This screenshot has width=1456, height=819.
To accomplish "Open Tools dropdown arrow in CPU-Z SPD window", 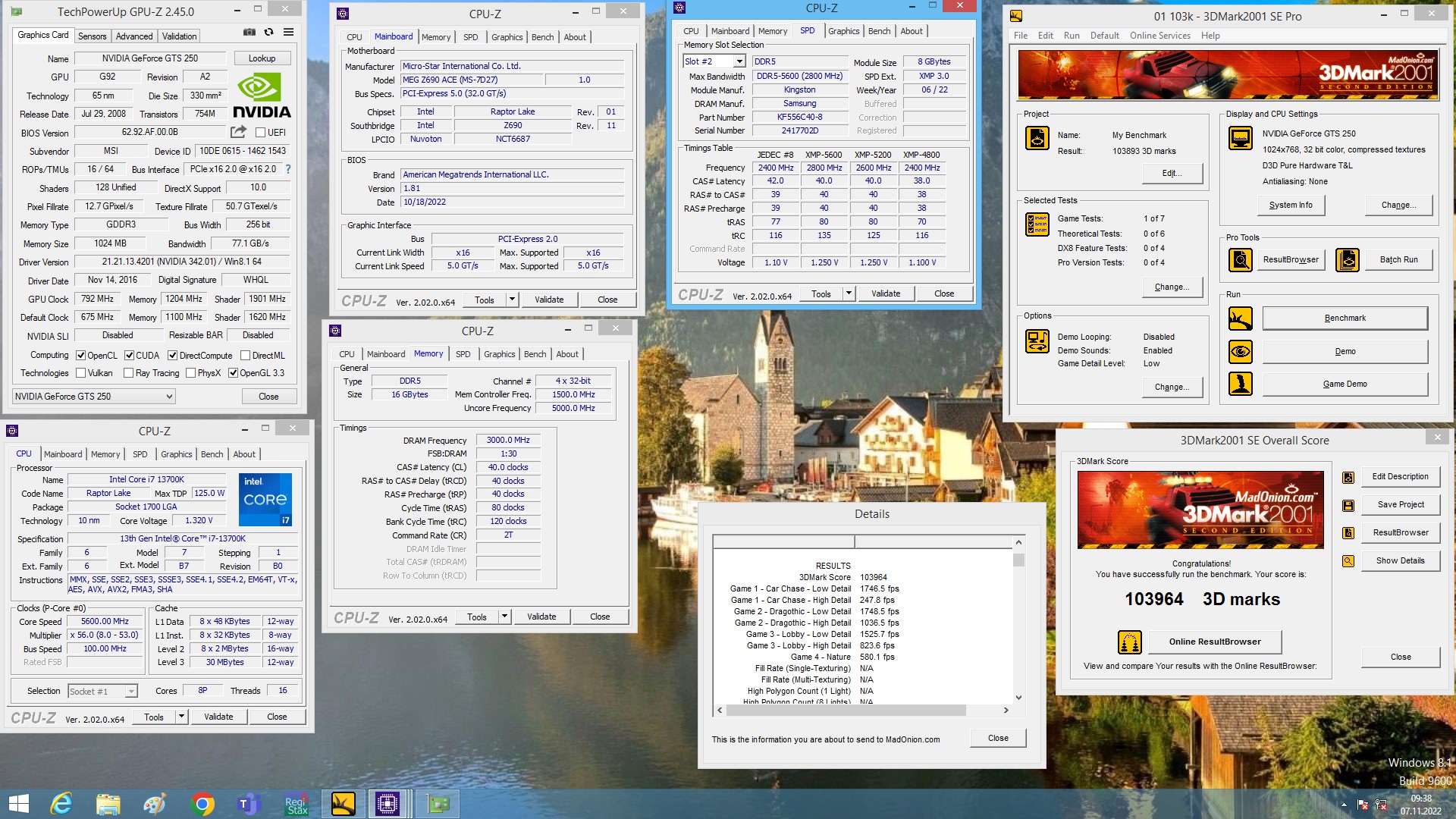I will [x=849, y=293].
